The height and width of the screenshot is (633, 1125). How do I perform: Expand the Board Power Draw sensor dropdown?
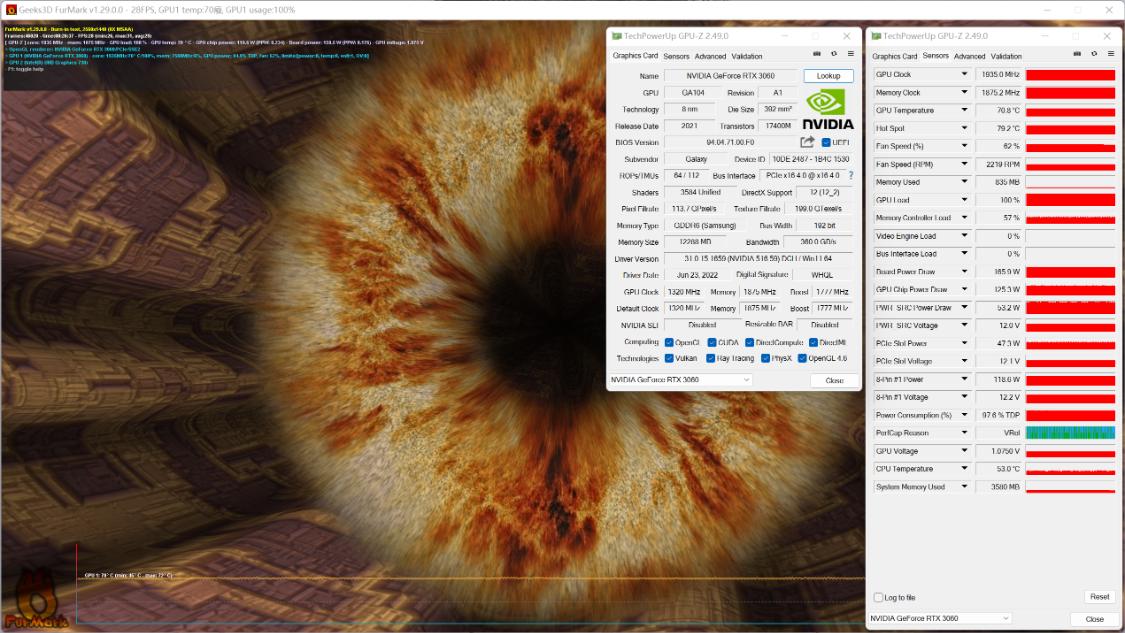point(965,272)
